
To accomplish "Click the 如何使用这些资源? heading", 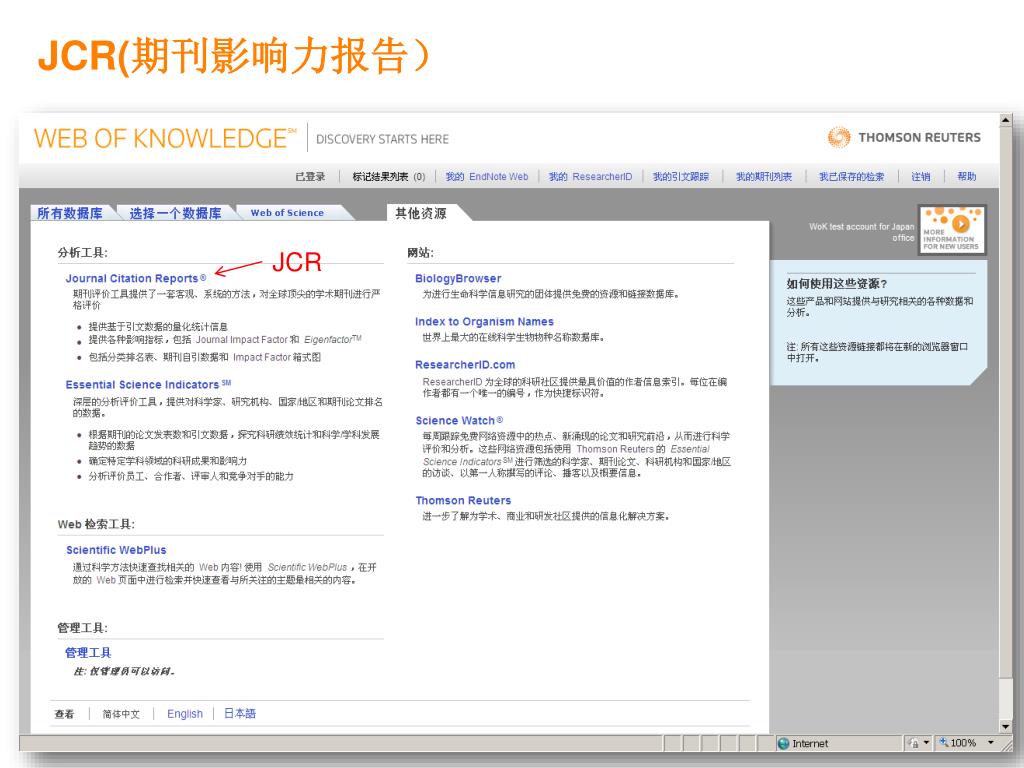I will (x=837, y=283).
